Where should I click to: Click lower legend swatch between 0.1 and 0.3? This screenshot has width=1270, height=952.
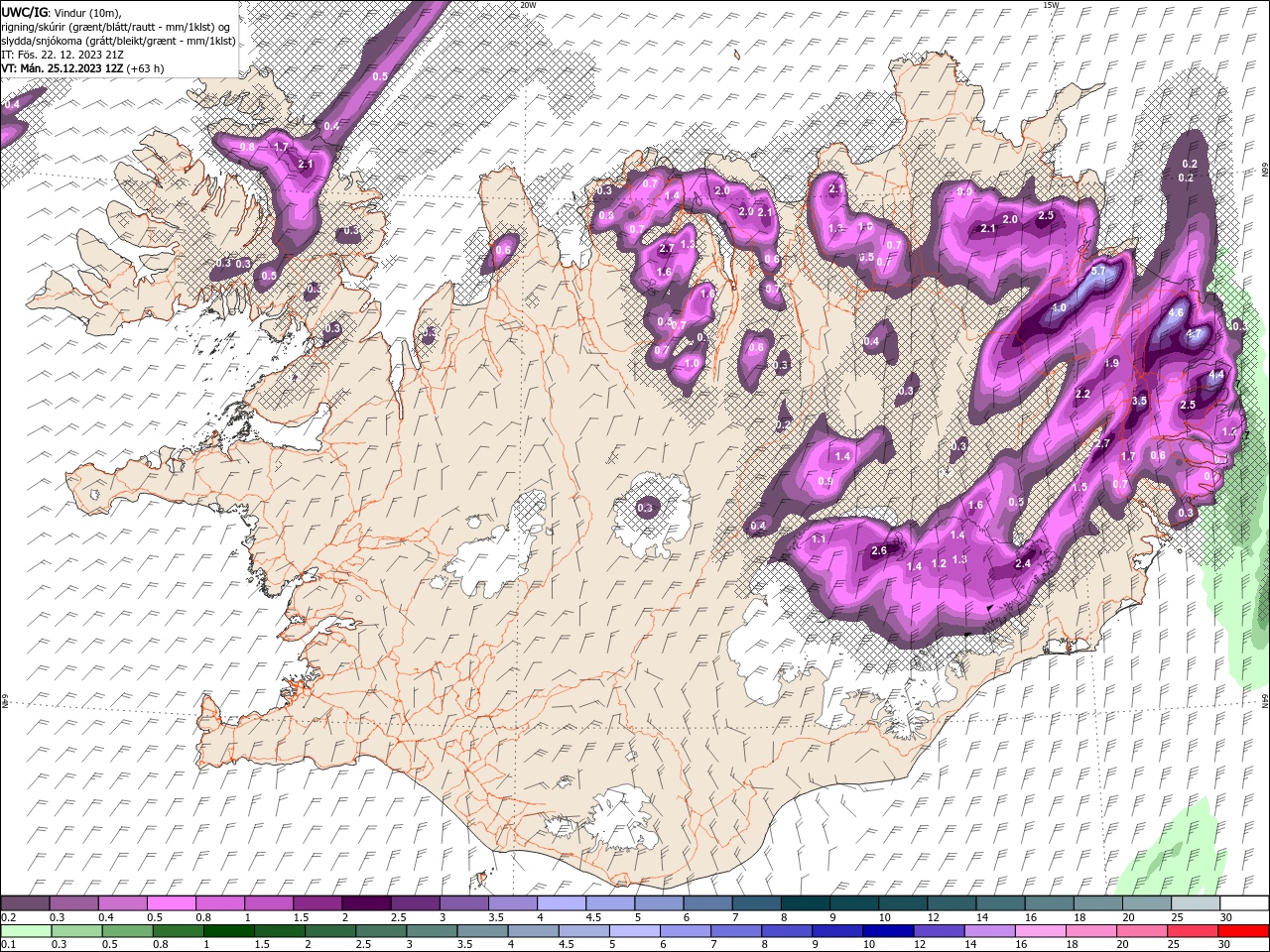[27, 931]
